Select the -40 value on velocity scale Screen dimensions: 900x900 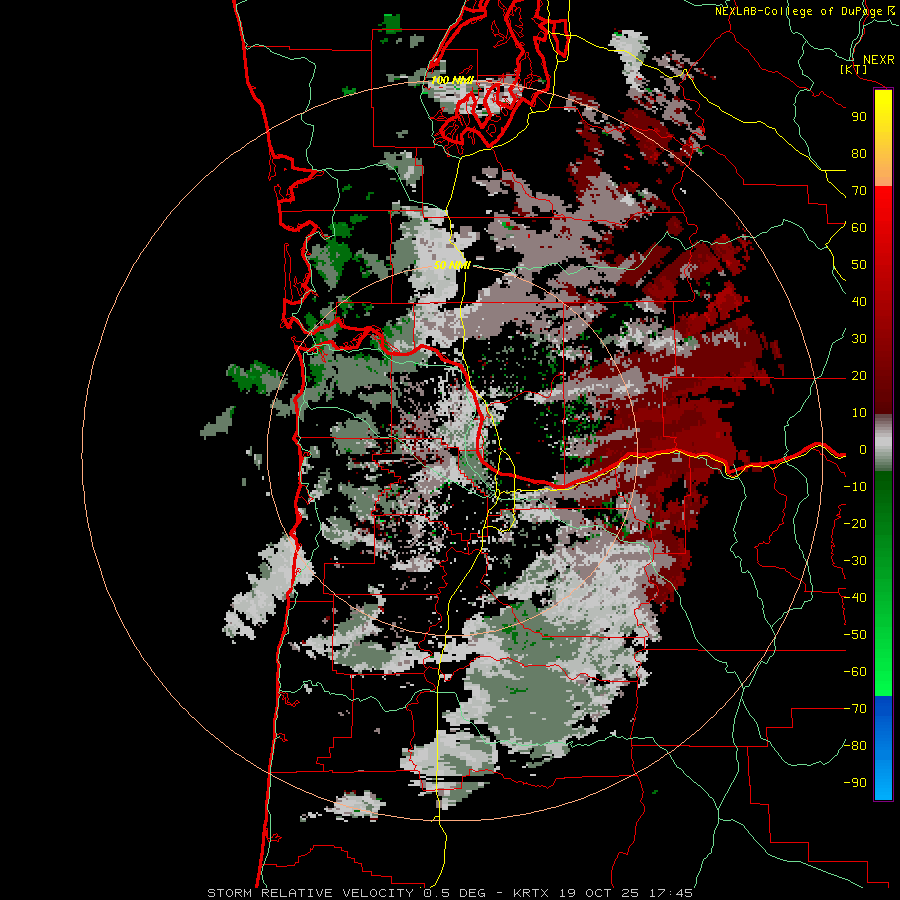pyautogui.click(x=855, y=598)
